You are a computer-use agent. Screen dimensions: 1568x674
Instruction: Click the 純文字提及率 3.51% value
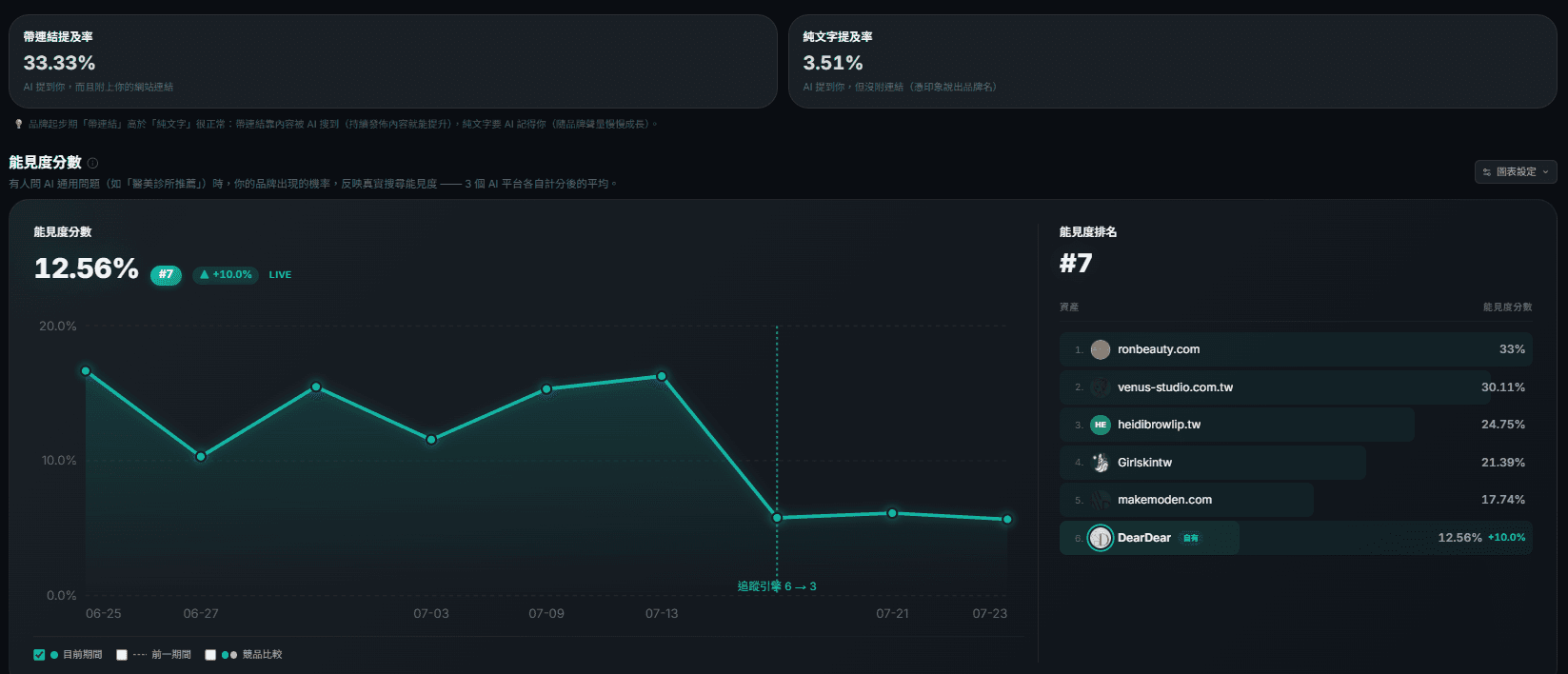tap(833, 63)
